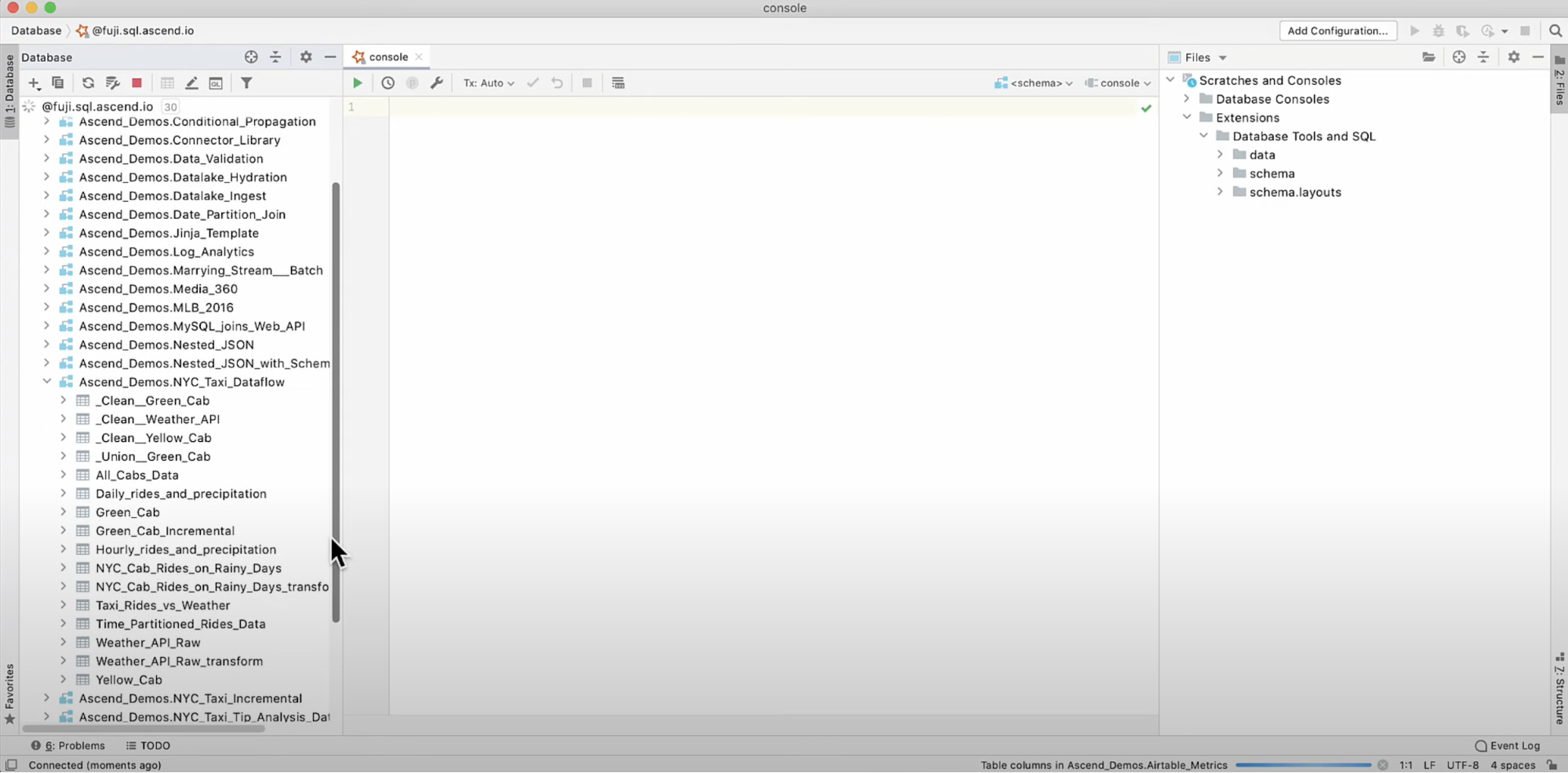The image size is (1568, 773).
Task: Expand the Yellow_Cab table node
Action: 64,680
